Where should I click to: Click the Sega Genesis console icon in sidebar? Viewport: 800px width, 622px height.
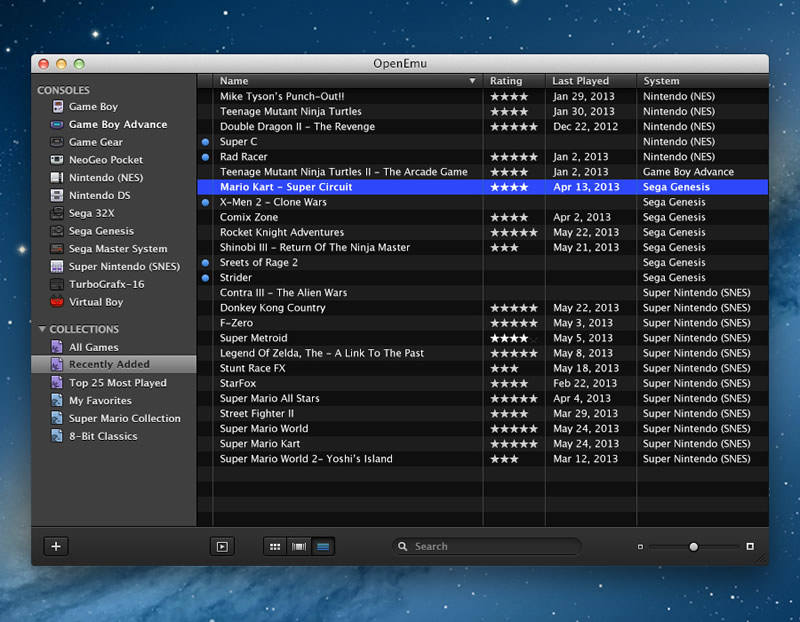pyautogui.click(x=57, y=231)
